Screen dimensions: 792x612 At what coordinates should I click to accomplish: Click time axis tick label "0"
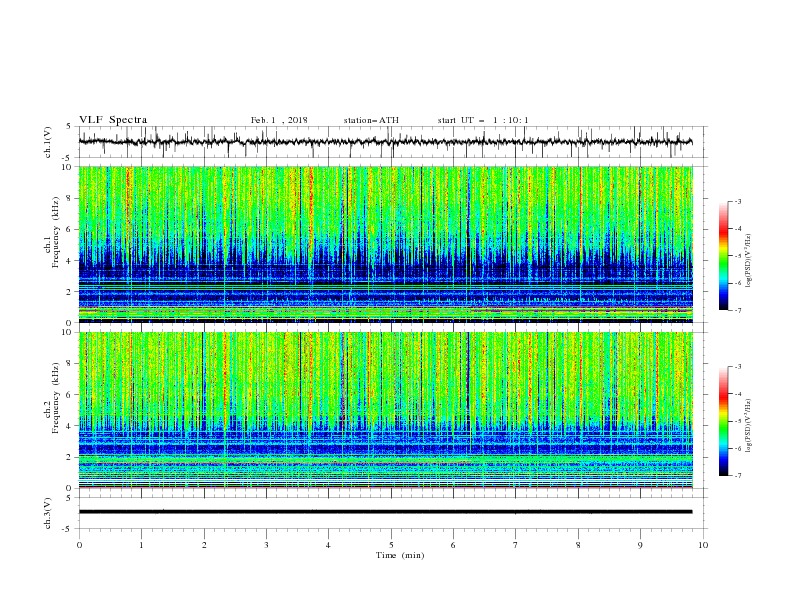[79, 545]
